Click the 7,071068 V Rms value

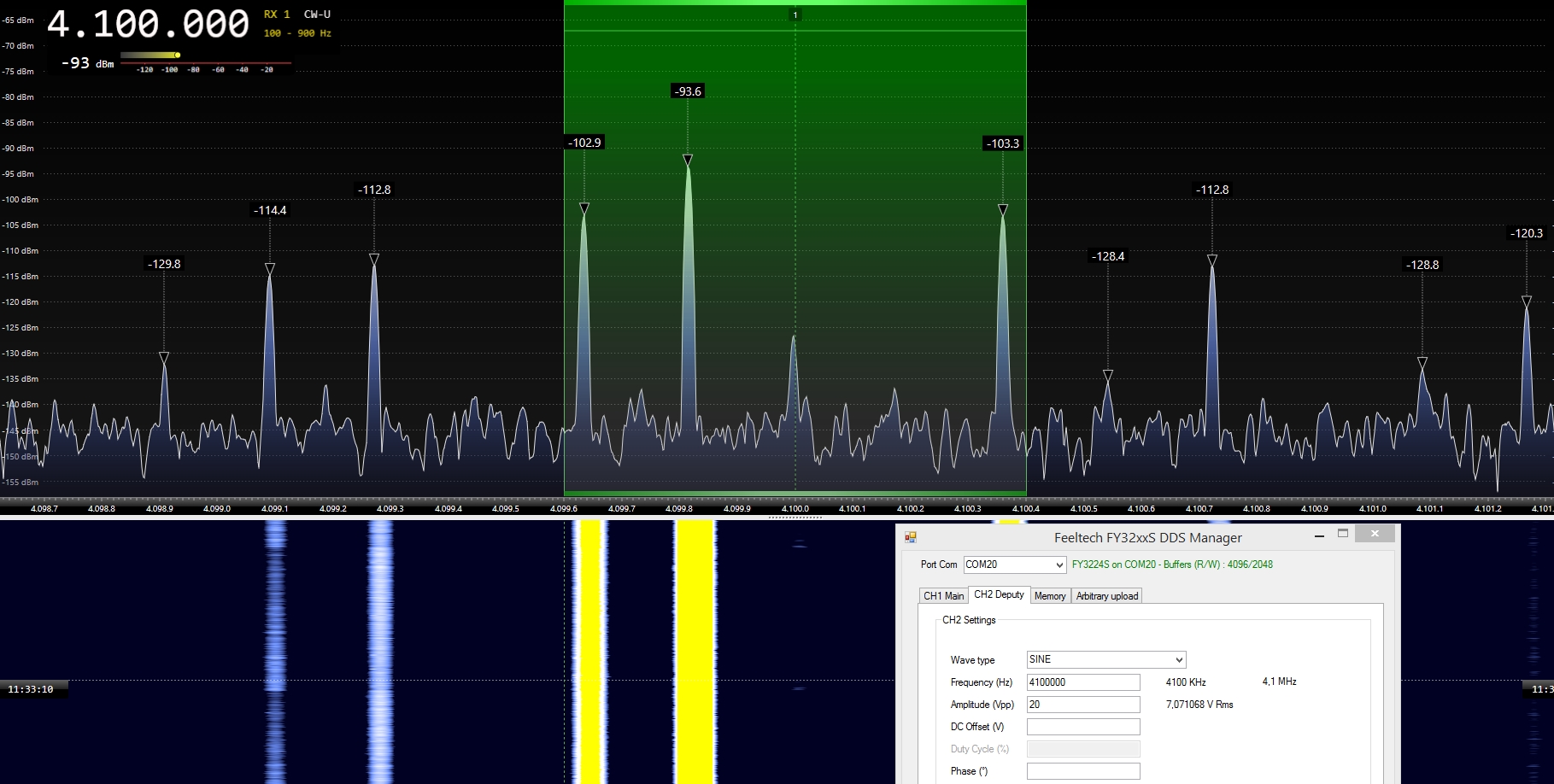[x=1199, y=705]
